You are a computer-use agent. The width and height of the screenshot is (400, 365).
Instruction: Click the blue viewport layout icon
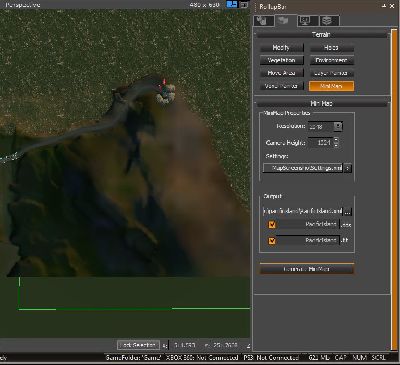(x=232, y=4)
